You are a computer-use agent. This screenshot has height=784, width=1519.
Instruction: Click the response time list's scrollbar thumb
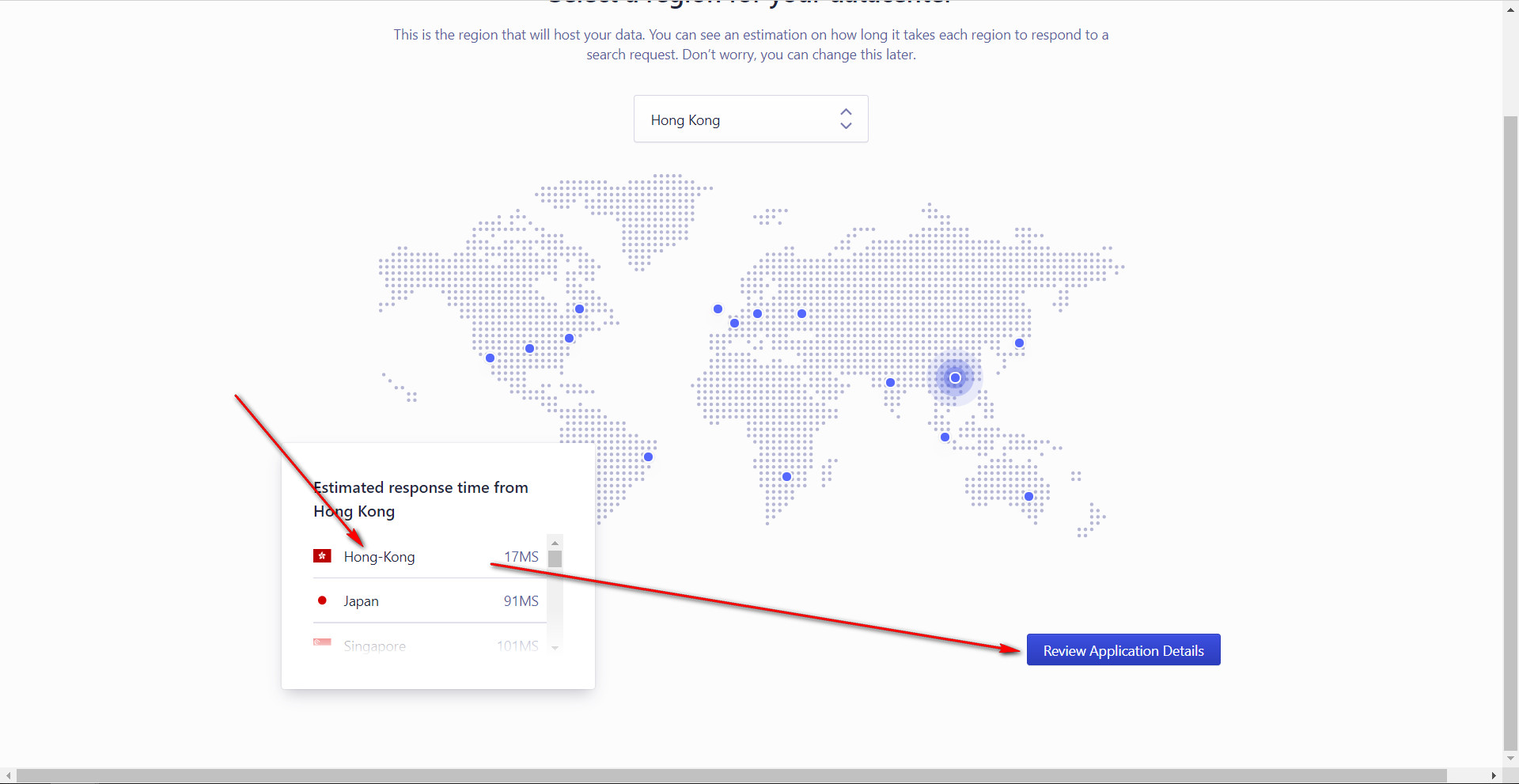(555, 559)
